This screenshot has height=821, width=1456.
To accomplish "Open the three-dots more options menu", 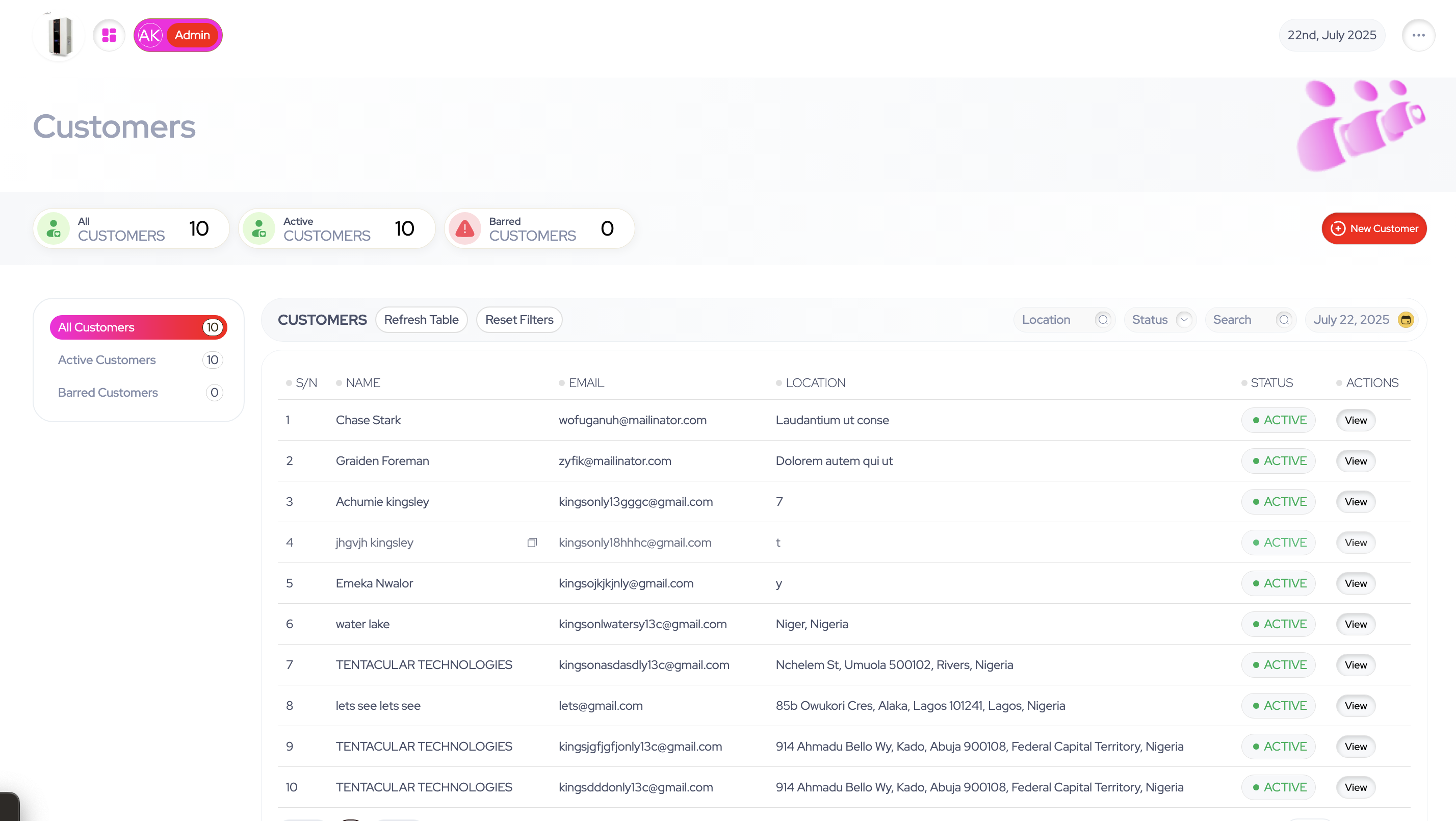I will (1418, 35).
